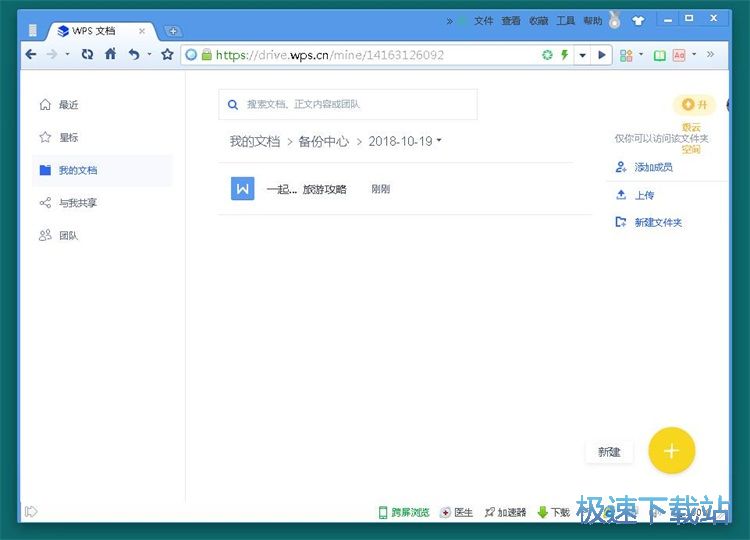
Task: Click the green lightning speed-mode icon
Action: [564, 55]
